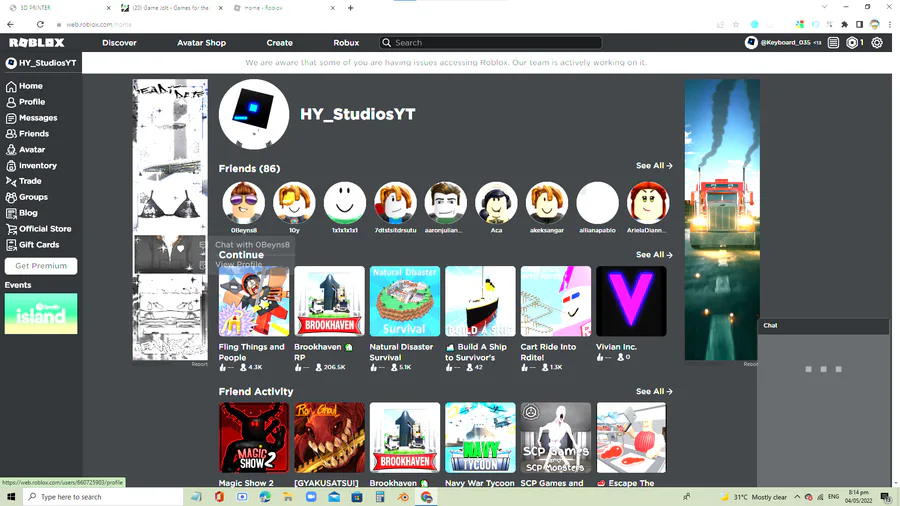Screen dimensions: 900x506
Task: Open the Trade sidebar icon
Action: click(x=11, y=181)
